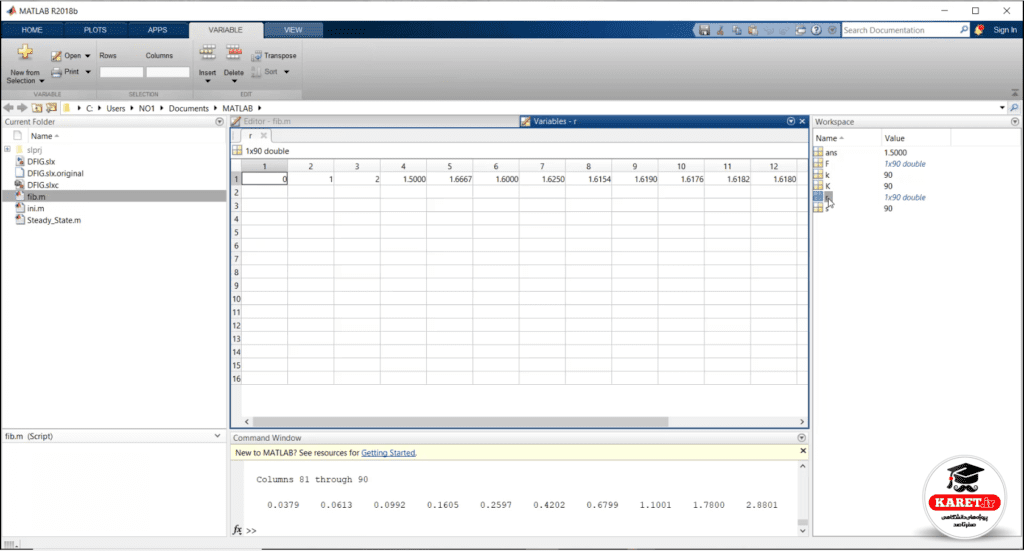Click the DFIG.slx file icon
The height and width of the screenshot is (551, 1024).
coord(20,161)
